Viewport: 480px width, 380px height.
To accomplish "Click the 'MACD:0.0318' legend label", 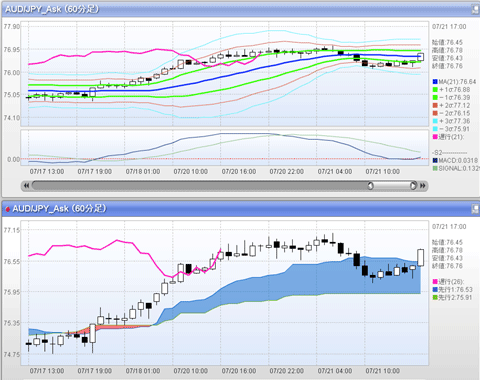I will (458, 161).
